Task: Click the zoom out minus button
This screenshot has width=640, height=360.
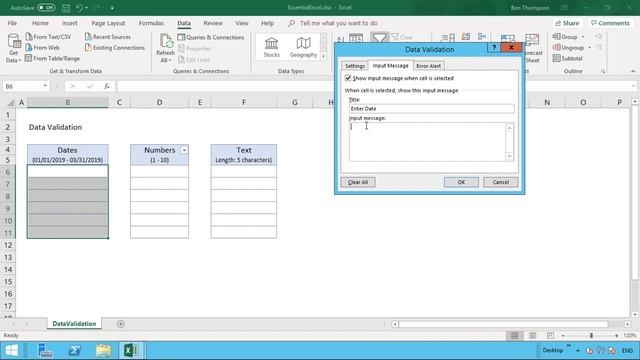Action: point(563,336)
